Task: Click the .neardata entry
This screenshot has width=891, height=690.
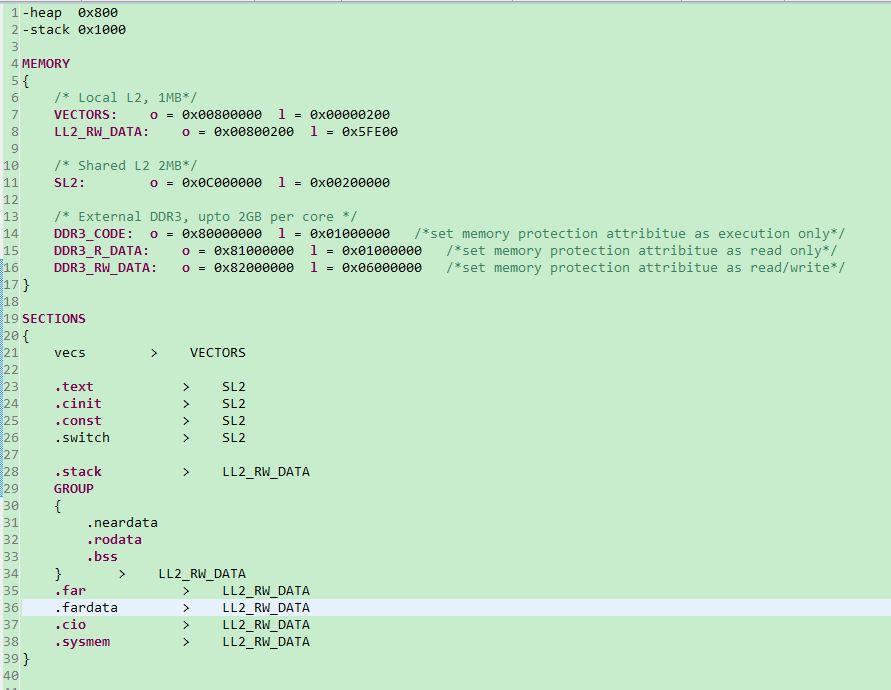Action: [x=122, y=523]
